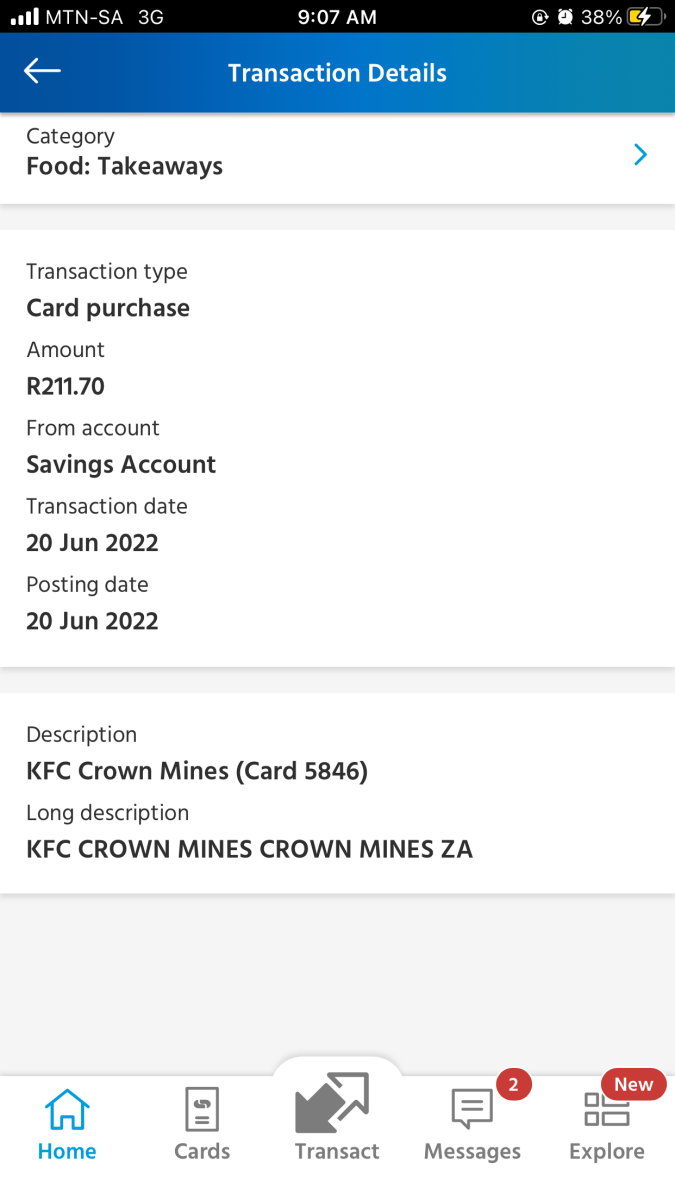
Task: Tap the signal strength bars
Action: (x=24, y=17)
